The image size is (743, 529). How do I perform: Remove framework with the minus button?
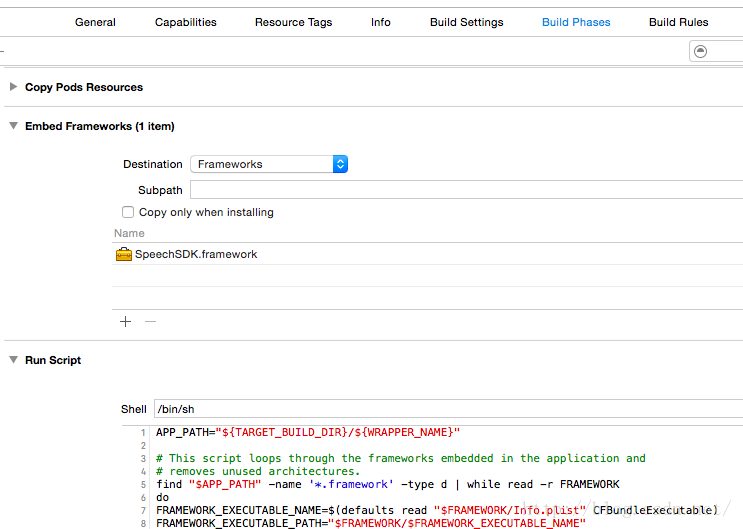click(150, 321)
